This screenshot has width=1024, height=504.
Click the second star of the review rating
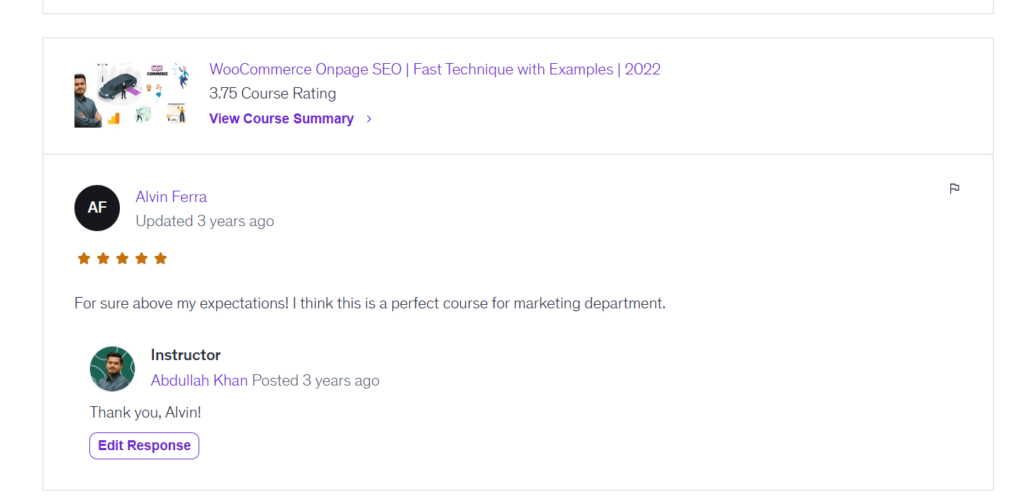click(103, 259)
